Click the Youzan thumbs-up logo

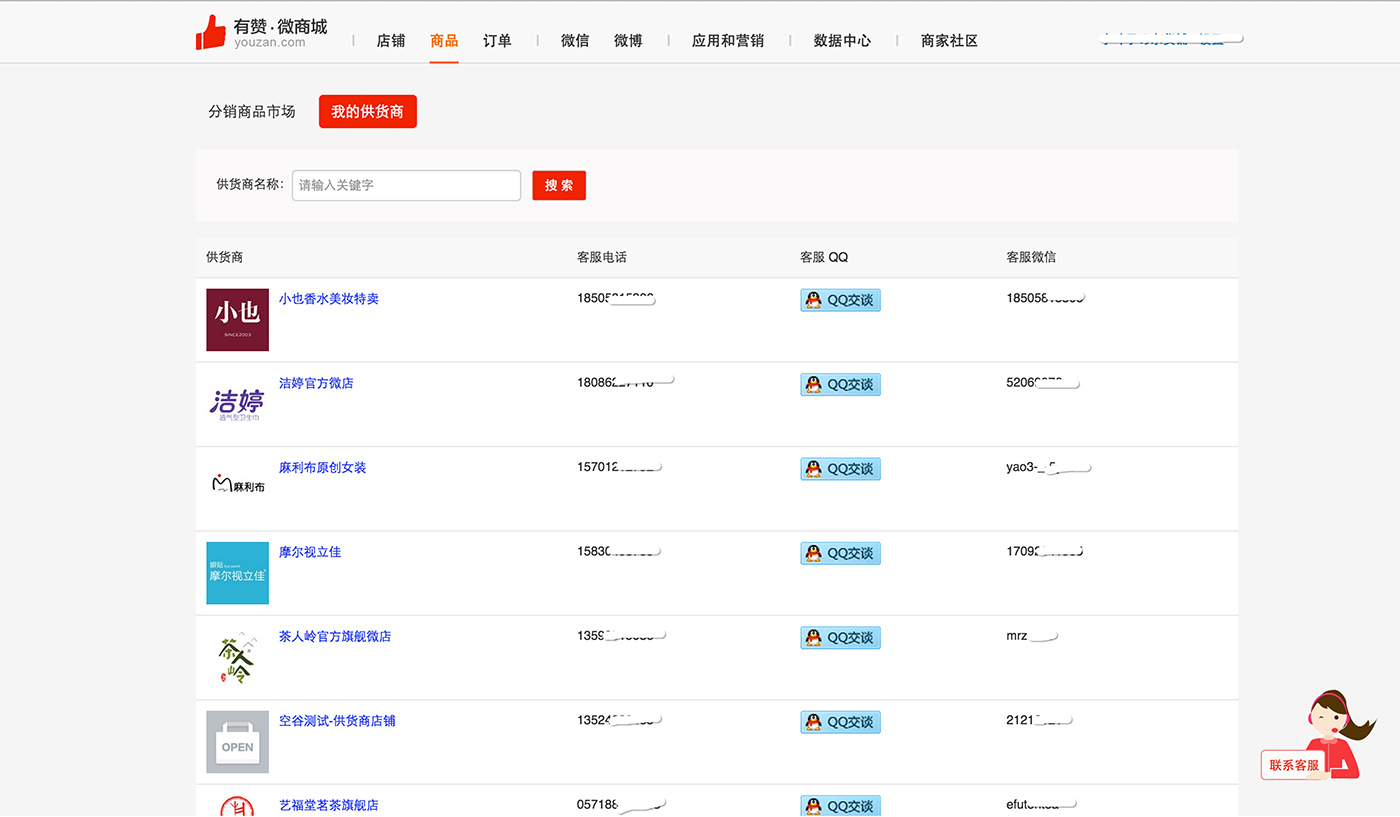tap(211, 32)
